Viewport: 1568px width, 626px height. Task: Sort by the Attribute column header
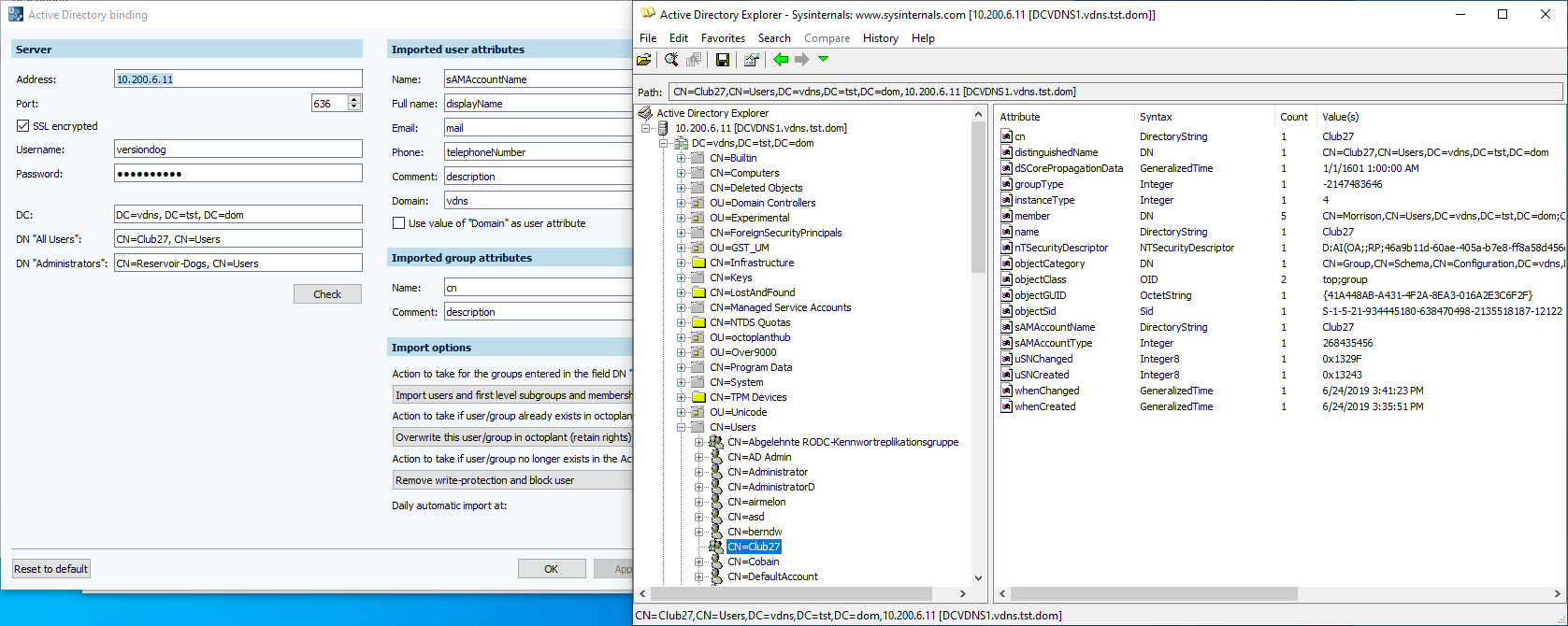(x=1064, y=117)
